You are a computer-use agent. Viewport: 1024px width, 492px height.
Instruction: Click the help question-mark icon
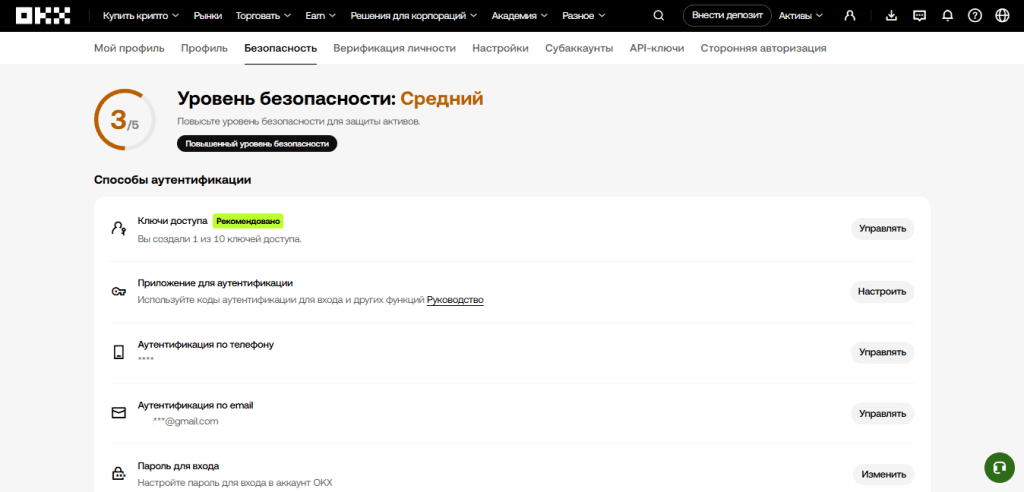(x=975, y=16)
